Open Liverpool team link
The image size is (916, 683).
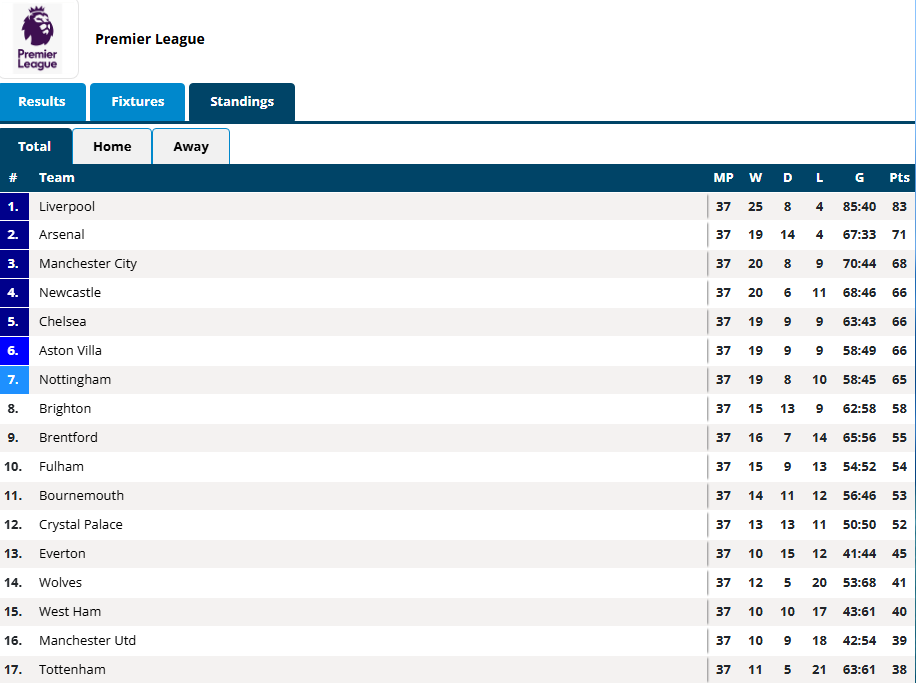pyautogui.click(x=67, y=207)
